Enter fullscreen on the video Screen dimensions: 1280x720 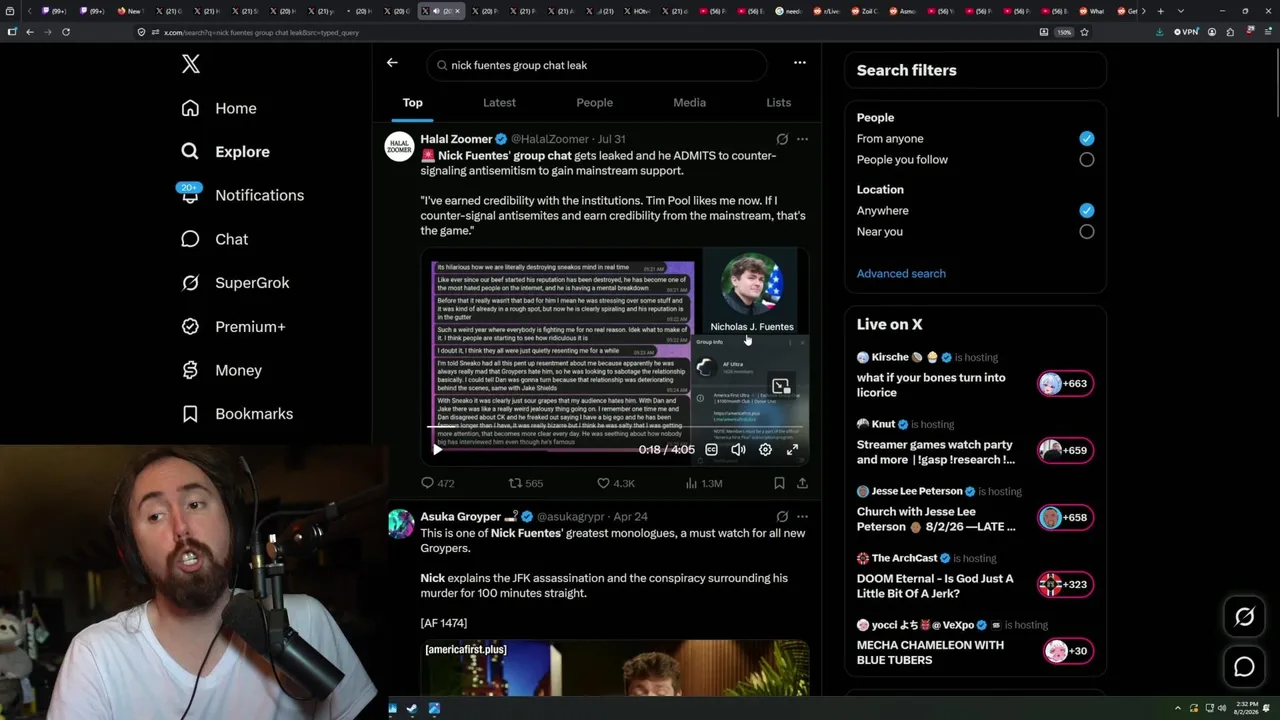pos(792,450)
